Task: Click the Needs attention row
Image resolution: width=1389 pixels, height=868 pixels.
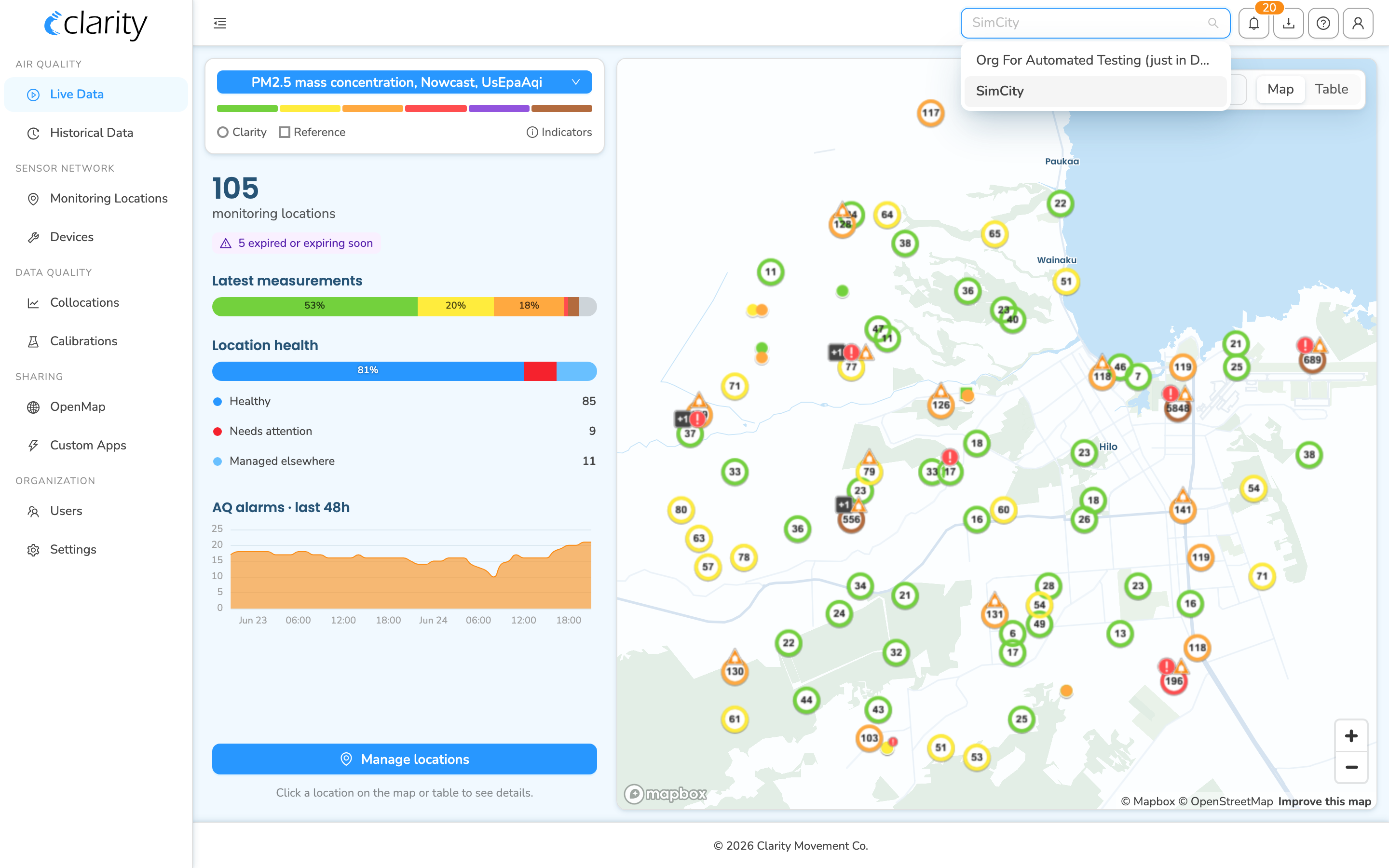Action: pyautogui.click(x=404, y=431)
